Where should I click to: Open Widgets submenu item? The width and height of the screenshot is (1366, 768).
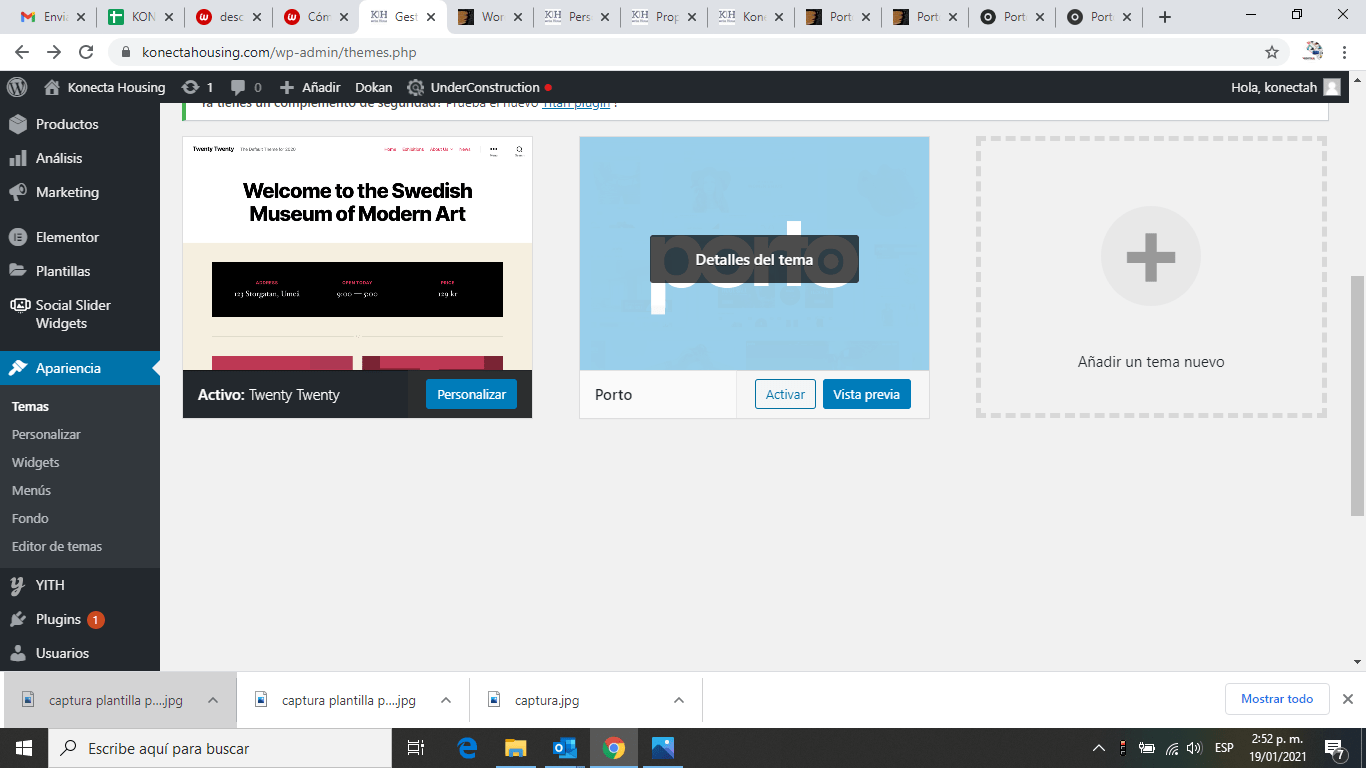(x=36, y=463)
